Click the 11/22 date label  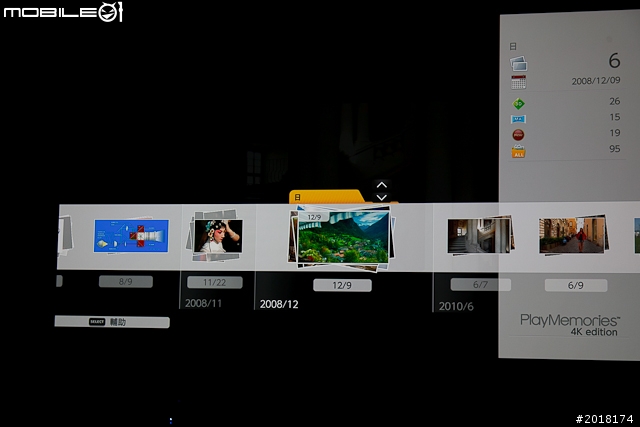click(x=215, y=282)
